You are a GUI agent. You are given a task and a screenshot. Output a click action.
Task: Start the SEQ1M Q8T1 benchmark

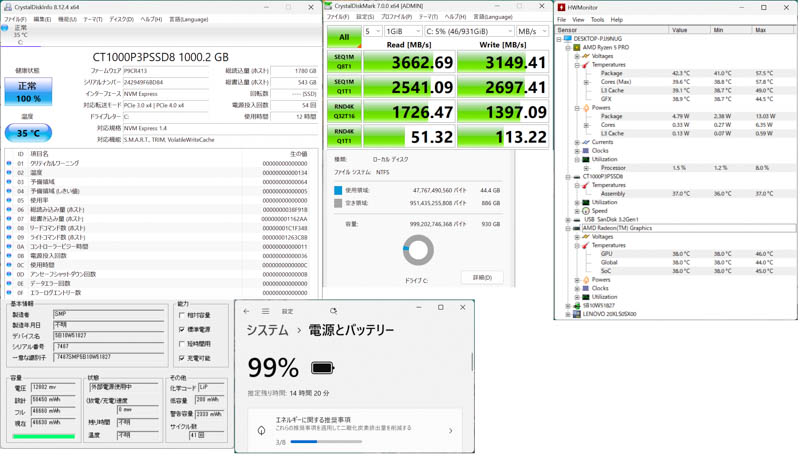344,62
